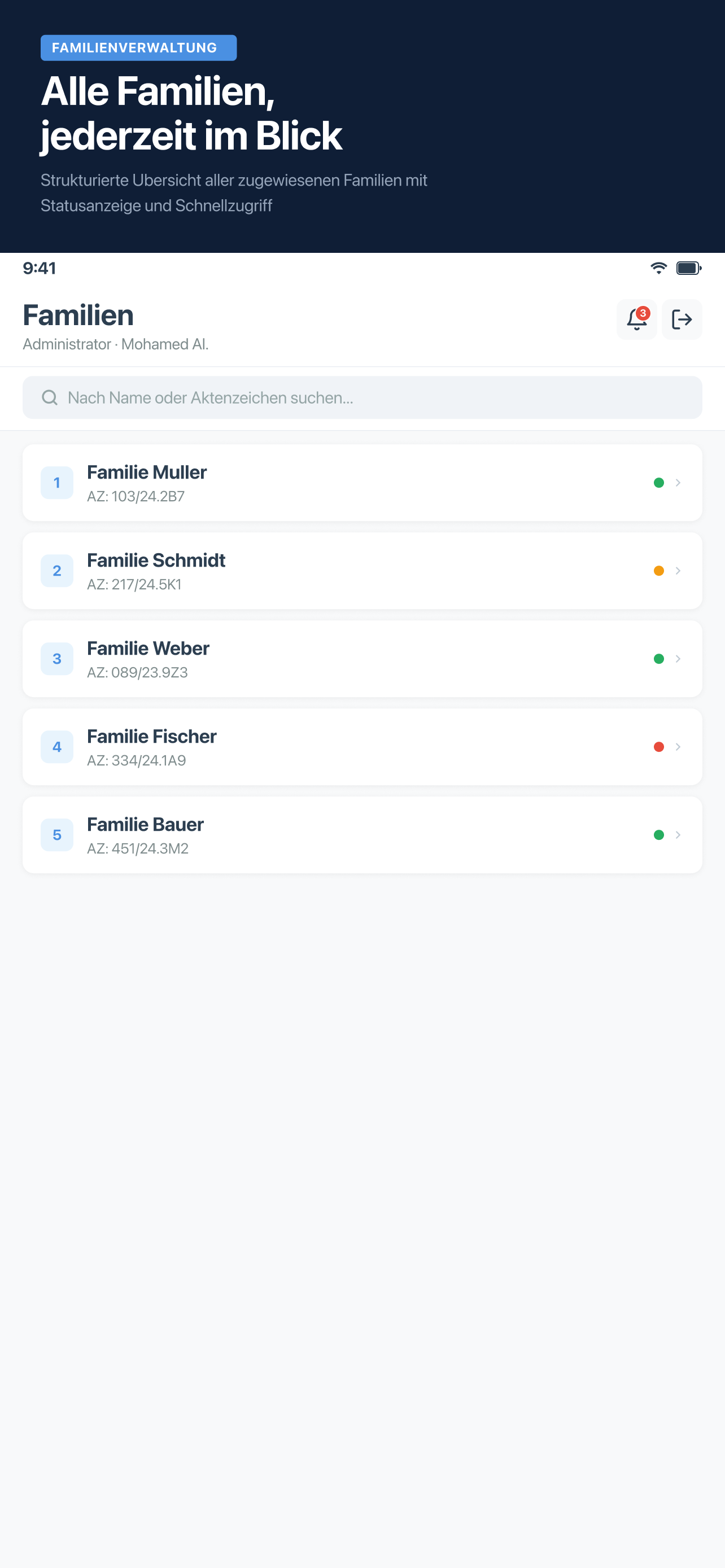
Task: Expand the Familie Weber entry via chevron
Action: point(678,659)
